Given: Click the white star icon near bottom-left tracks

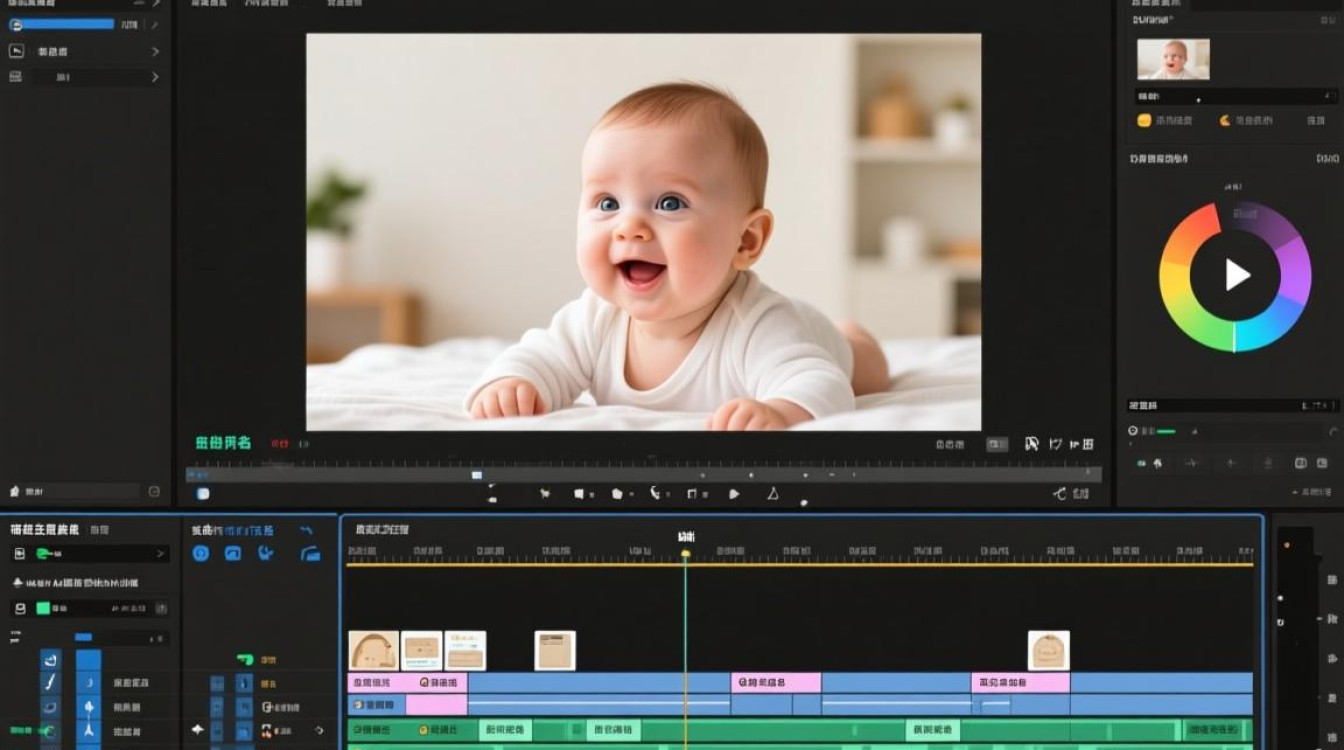Looking at the screenshot, I should pyautogui.click(x=197, y=730).
